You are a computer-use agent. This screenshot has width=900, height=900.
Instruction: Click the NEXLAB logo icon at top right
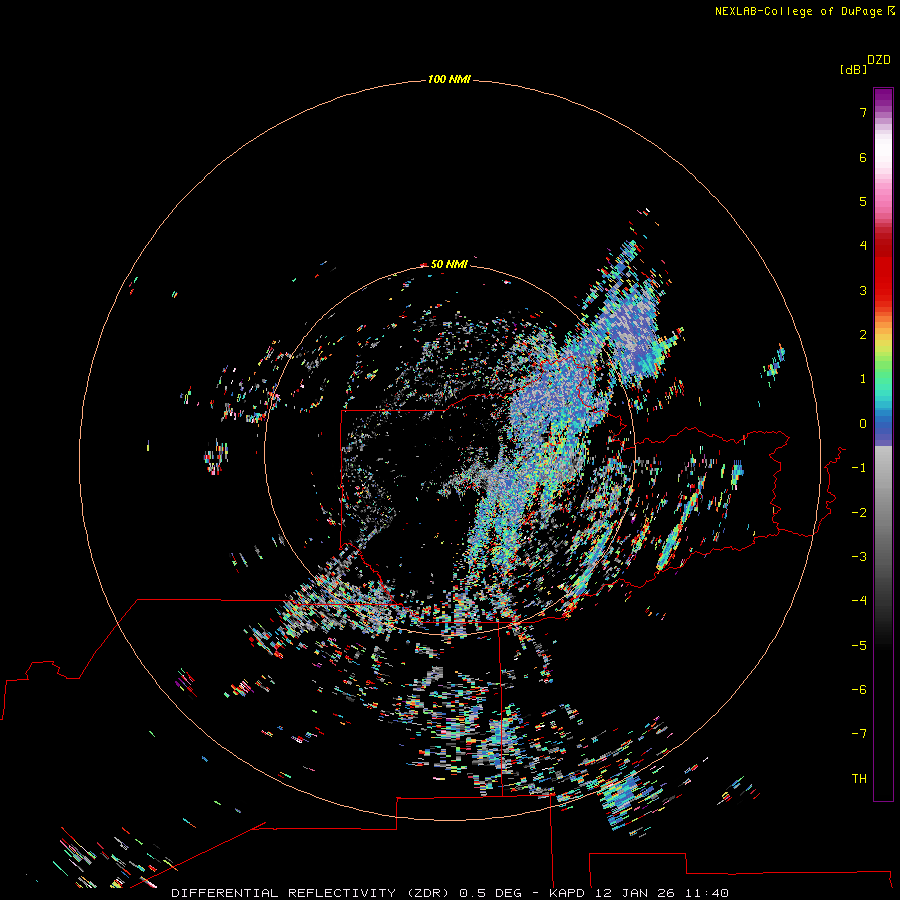tap(891, 11)
